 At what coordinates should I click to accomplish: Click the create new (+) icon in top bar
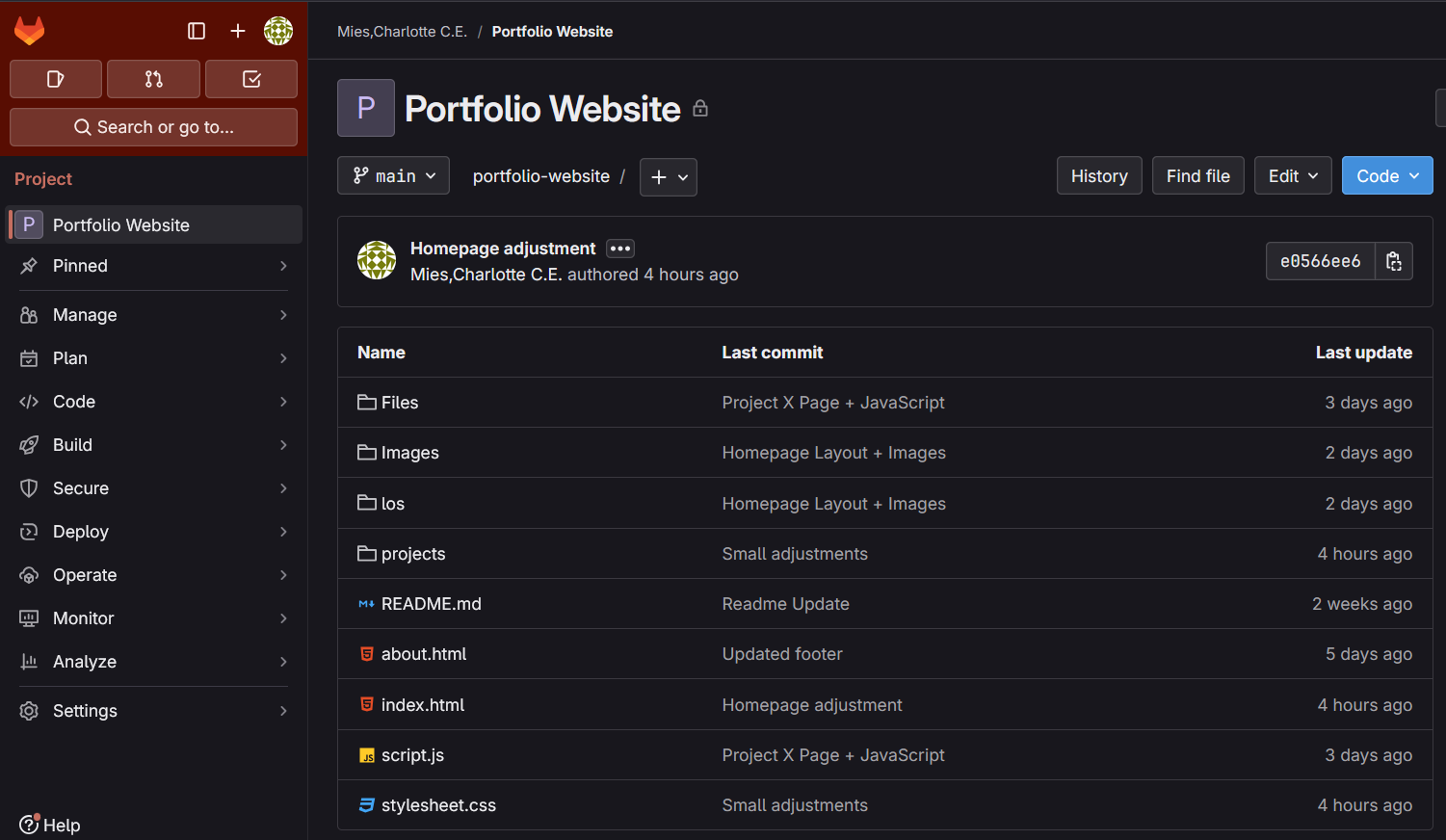pyautogui.click(x=237, y=30)
